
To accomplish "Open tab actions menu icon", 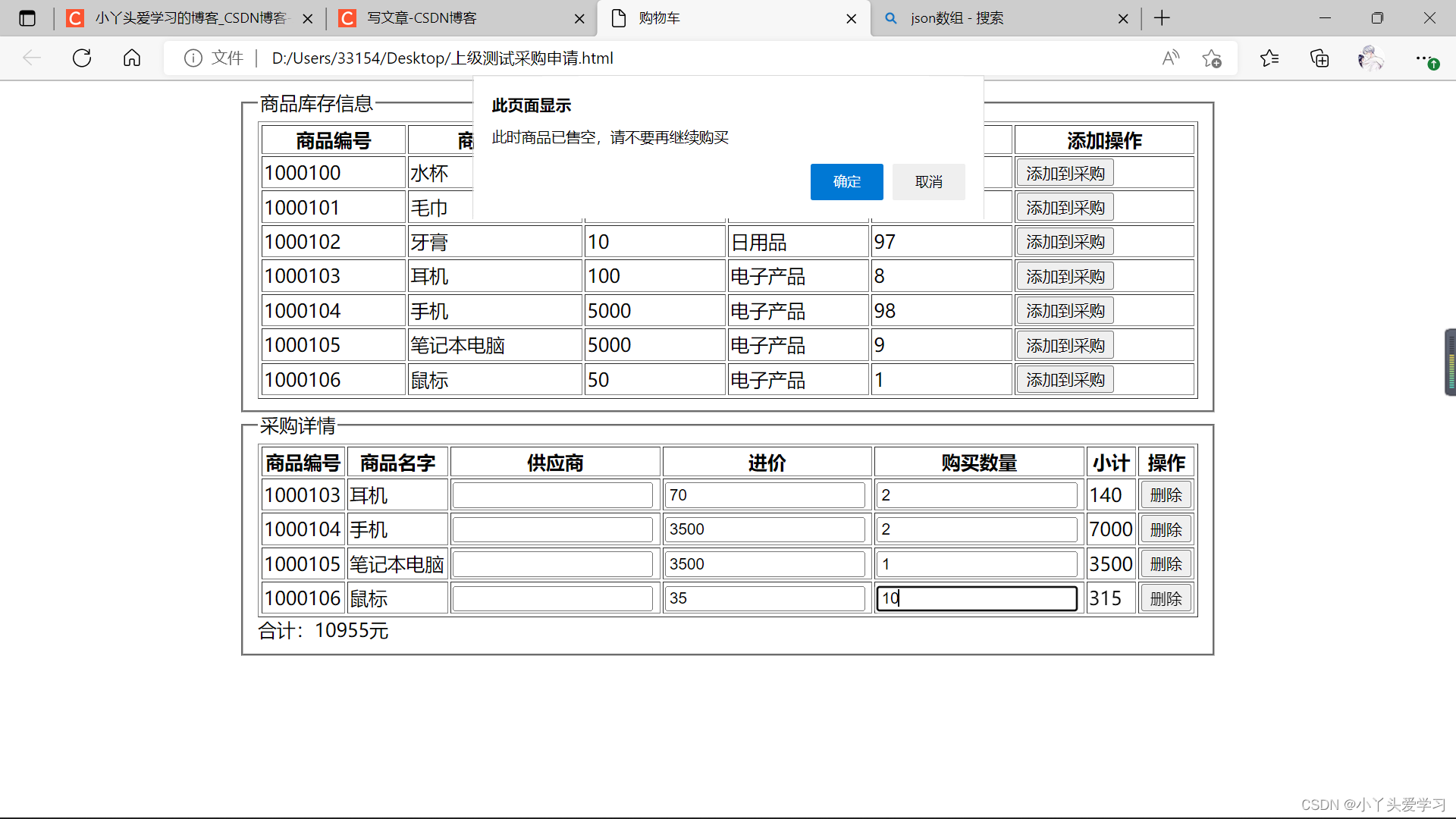I will (27, 18).
